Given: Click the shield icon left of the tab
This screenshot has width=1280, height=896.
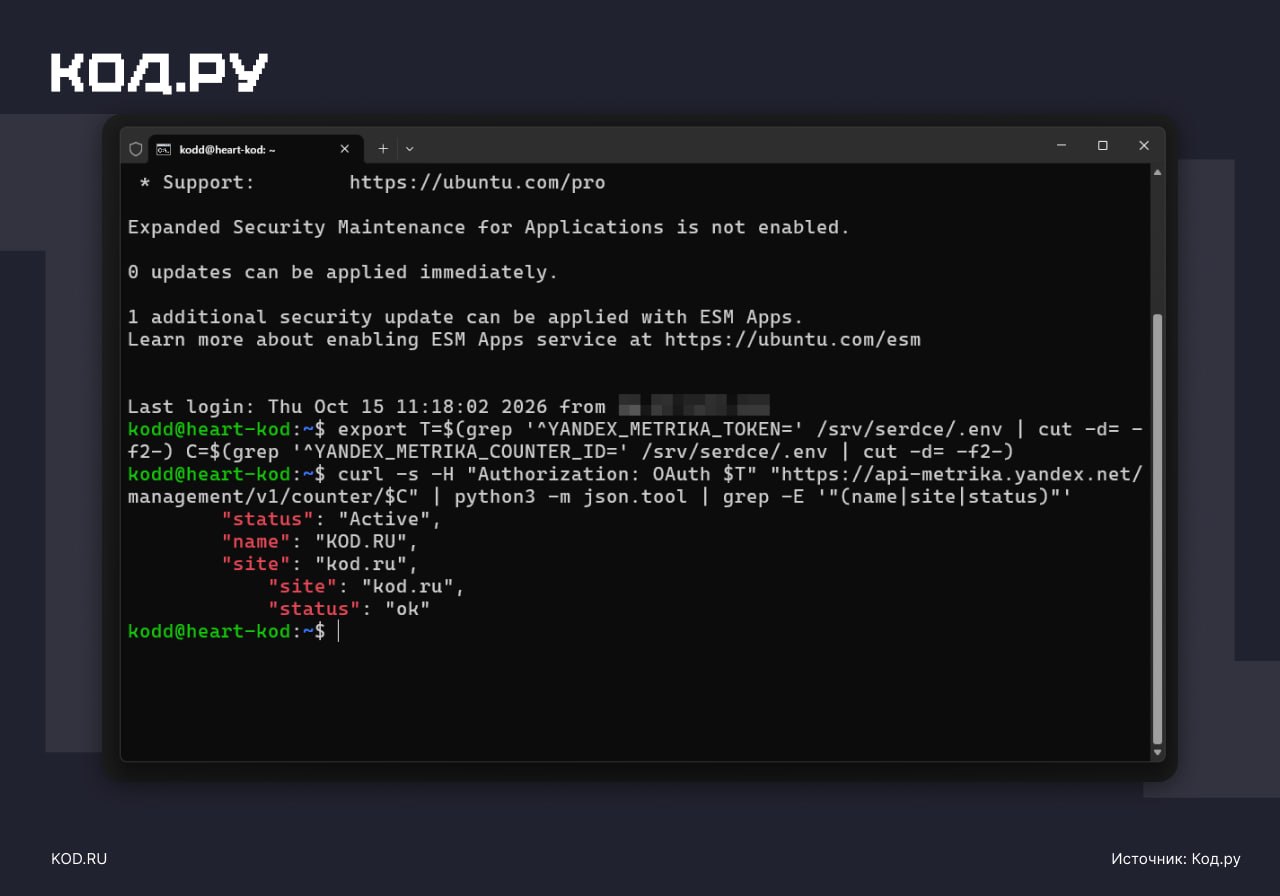Looking at the screenshot, I should point(136,149).
